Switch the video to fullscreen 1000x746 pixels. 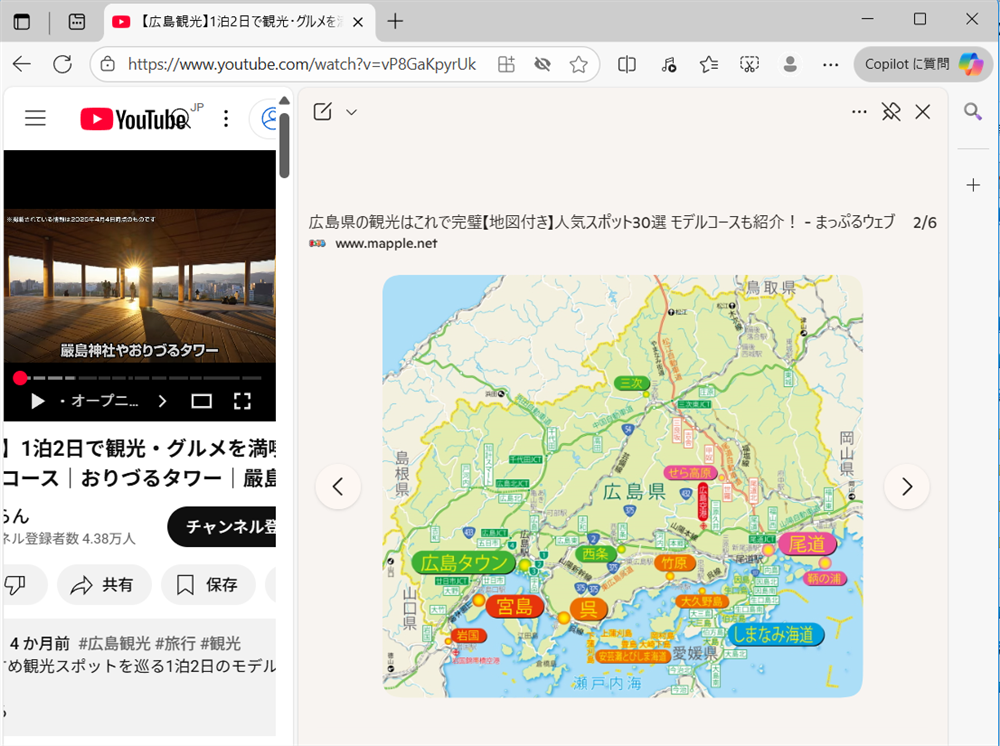tap(242, 399)
